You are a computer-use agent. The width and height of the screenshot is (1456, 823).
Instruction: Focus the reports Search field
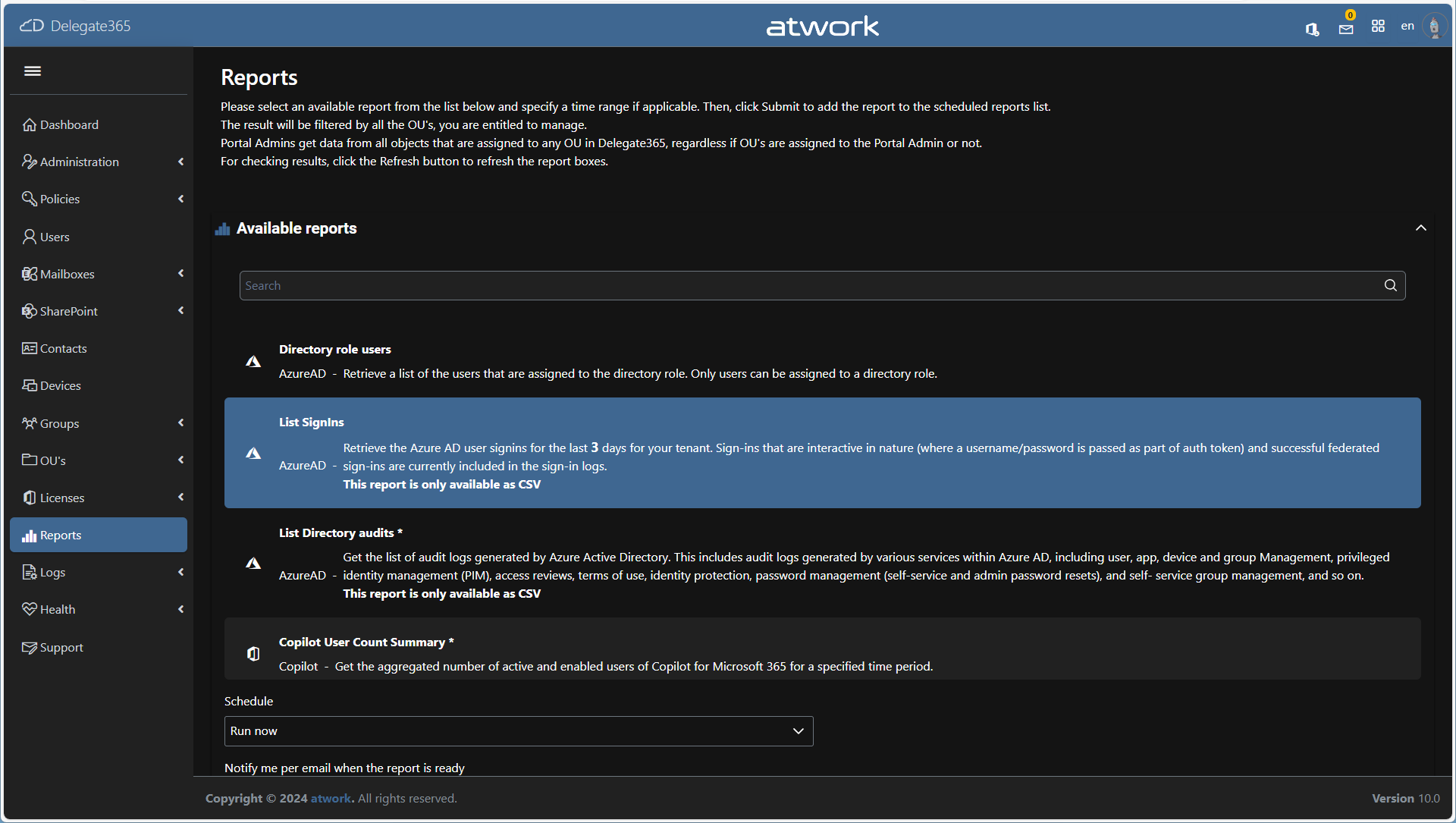pyautogui.click(x=823, y=285)
